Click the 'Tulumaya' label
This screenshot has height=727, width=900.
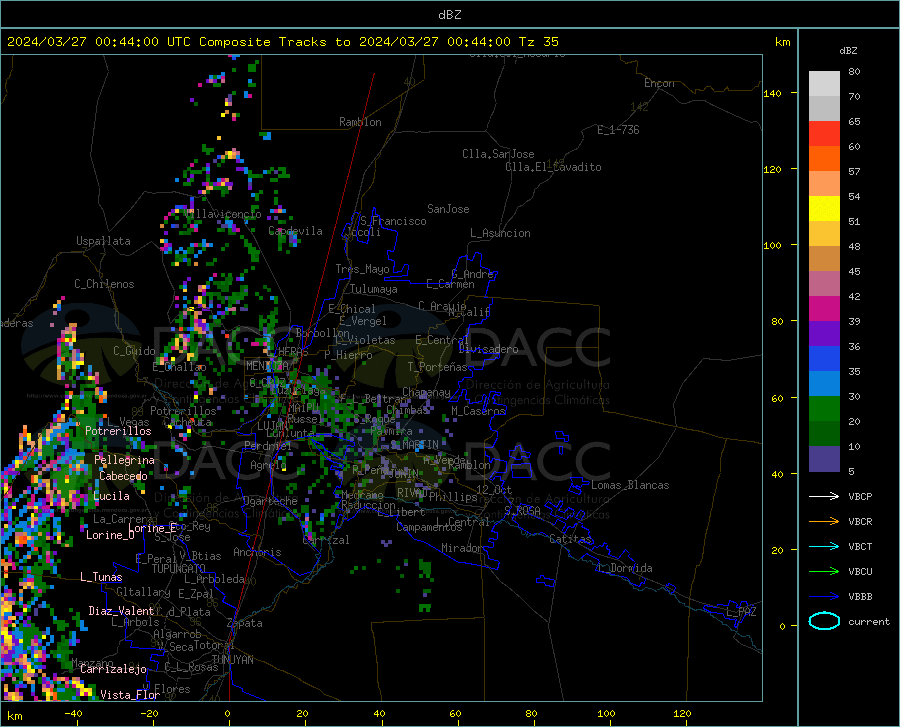pos(374,289)
